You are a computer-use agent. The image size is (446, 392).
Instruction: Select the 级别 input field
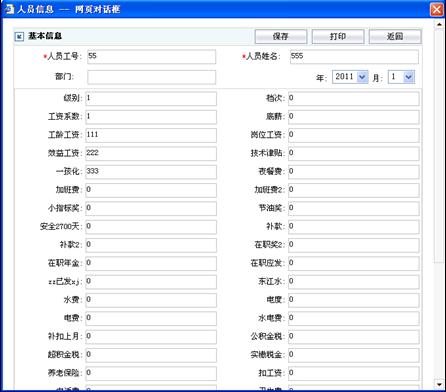point(151,99)
